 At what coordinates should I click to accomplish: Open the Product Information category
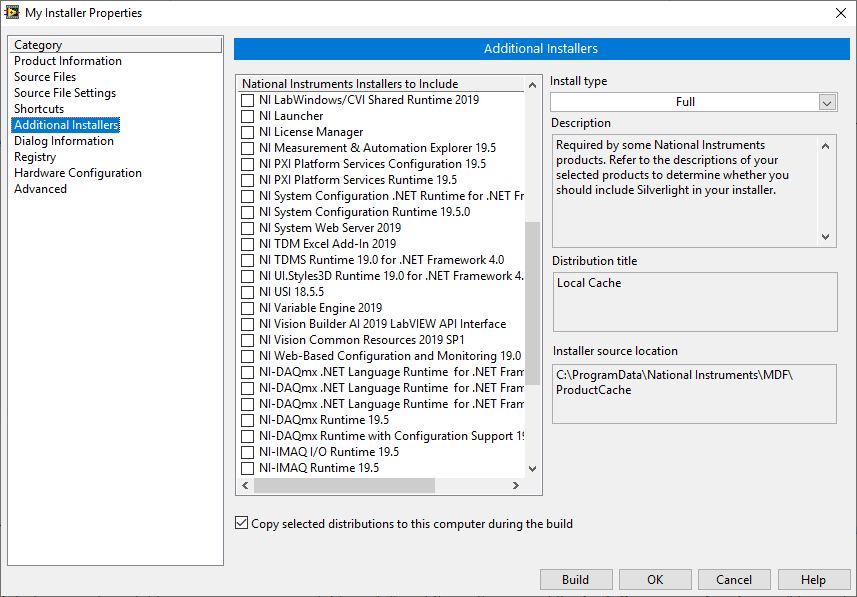coord(68,61)
